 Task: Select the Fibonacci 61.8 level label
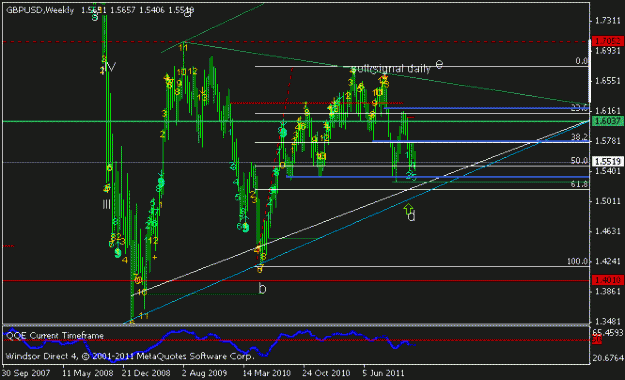pyautogui.click(x=580, y=184)
